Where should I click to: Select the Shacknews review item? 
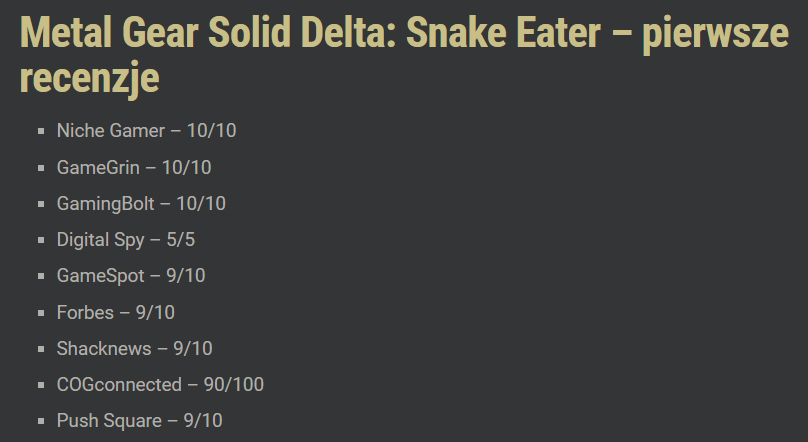click(x=104, y=348)
